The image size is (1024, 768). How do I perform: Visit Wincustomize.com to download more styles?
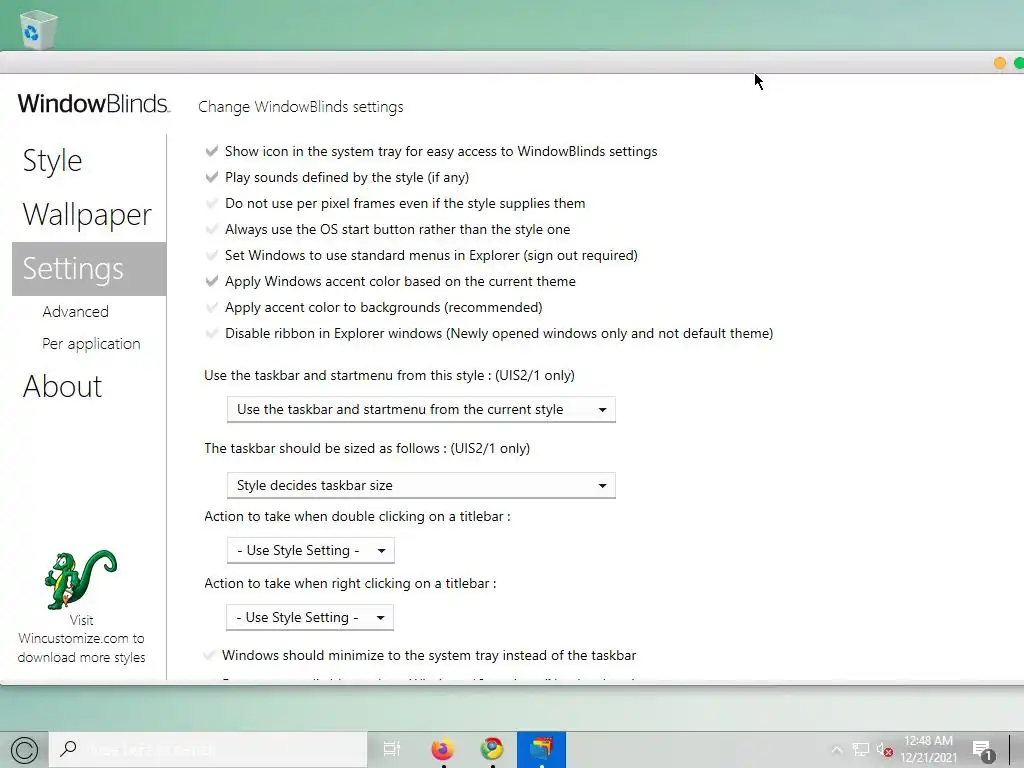tap(82, 639)
